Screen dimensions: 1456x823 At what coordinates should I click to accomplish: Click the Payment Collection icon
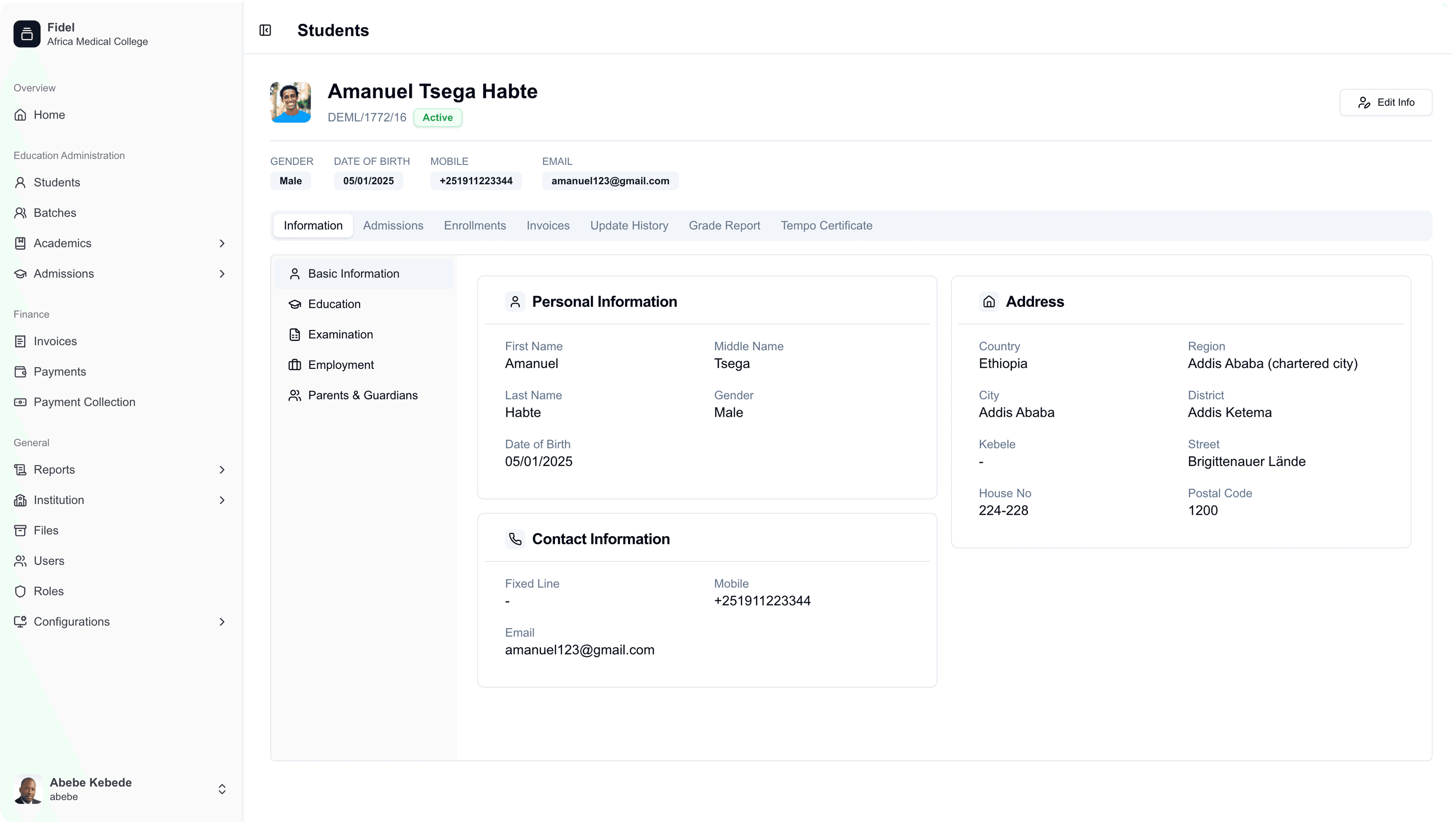click(20, 402)
